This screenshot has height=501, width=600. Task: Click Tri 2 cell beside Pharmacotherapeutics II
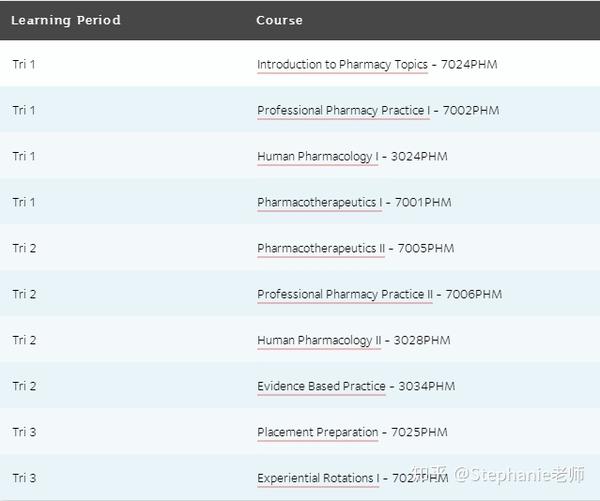coord(24,248)
